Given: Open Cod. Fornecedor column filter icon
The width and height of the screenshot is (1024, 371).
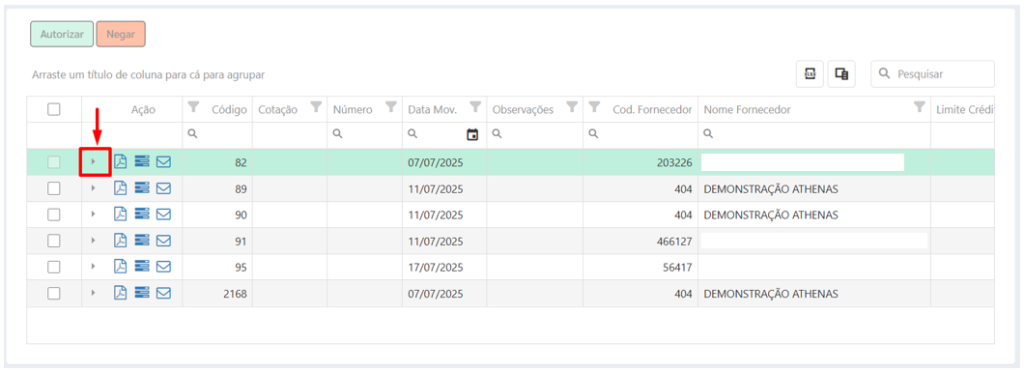Looking at the screenshot, I should (x=594, y=106).
